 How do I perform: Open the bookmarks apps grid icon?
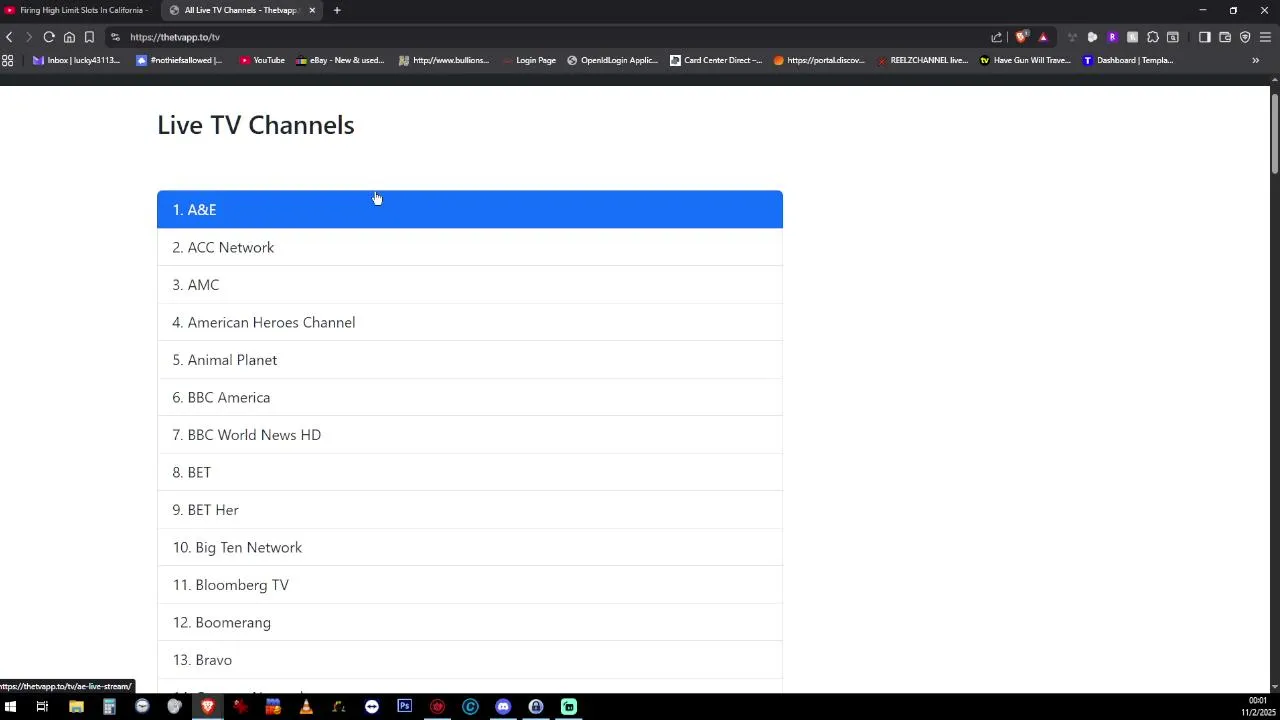click(x=8, y=60)
